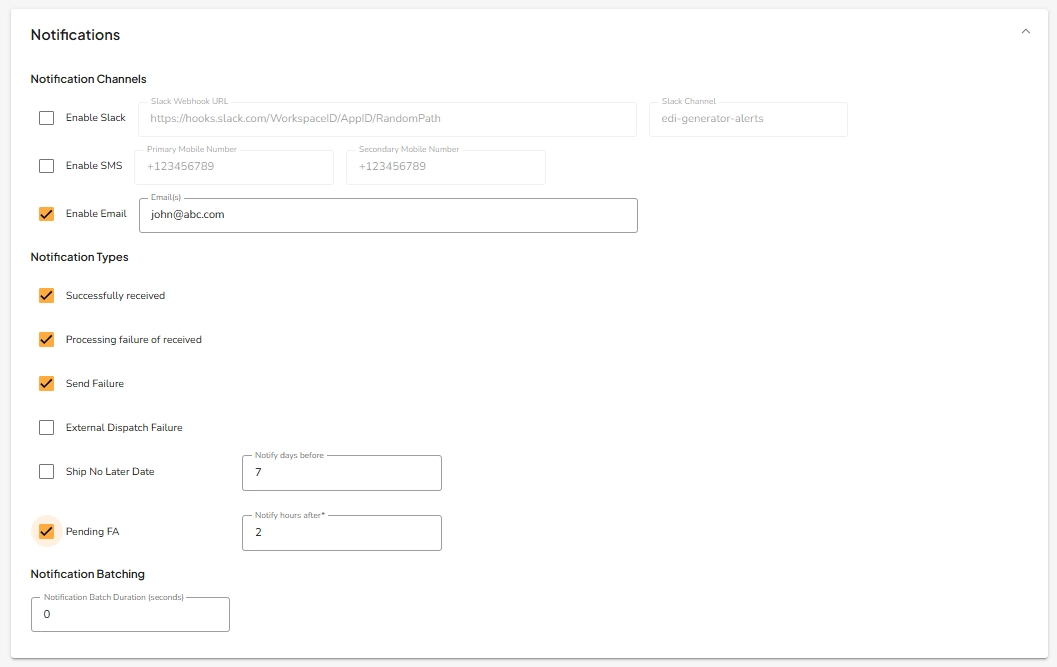Click the Notification Types heading
1057x667 pixels.
(x=79, y=257)
